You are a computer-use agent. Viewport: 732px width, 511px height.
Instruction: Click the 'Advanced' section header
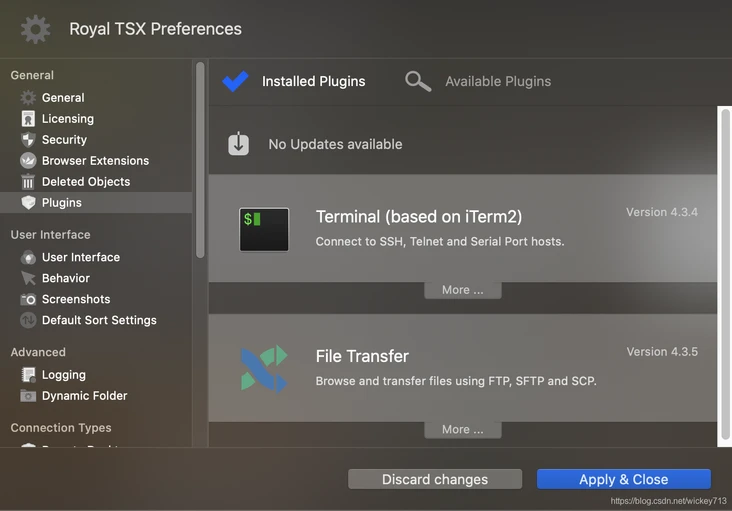coord(38,352)
